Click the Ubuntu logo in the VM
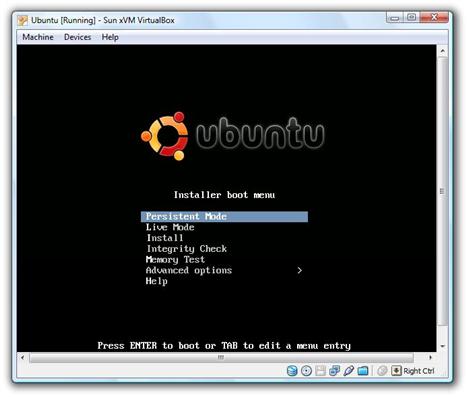The height and width of the screenshot is (397, 468). 232,136
